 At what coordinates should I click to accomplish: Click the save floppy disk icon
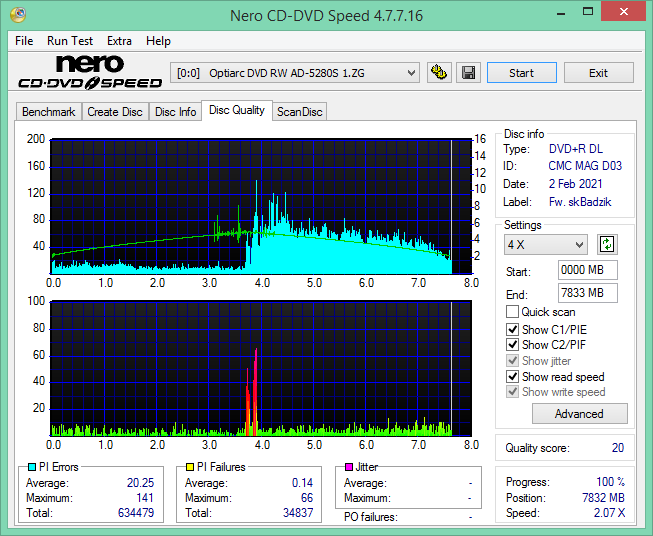click(x=469, y=73)
